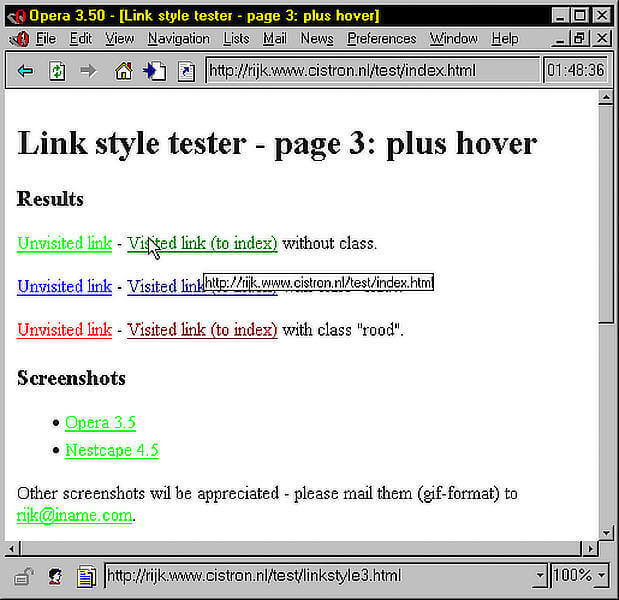Viewport: 619px width, 600px height.
Task: Open the News menu
Action: (x=317, y=39)
